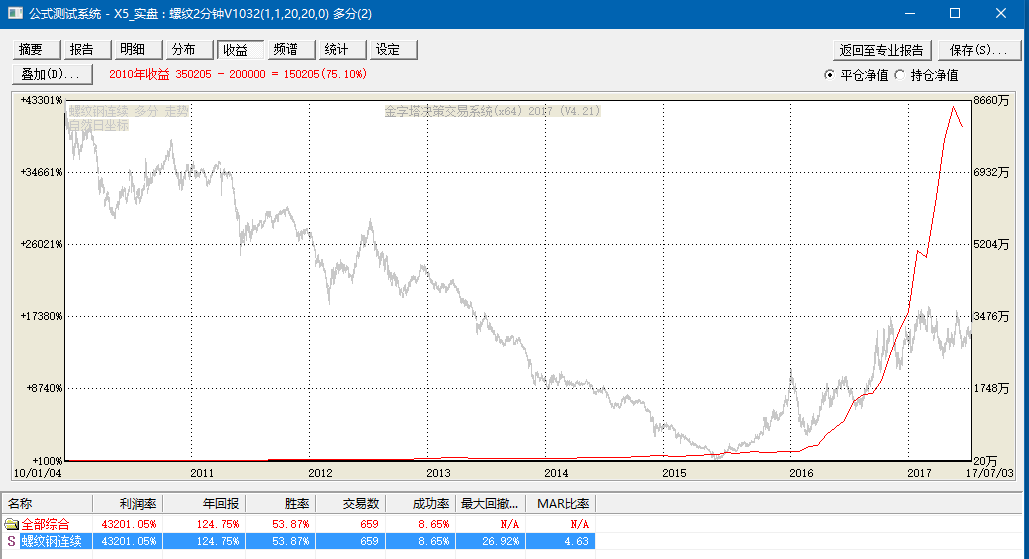Click 43201.05% in the 全部综合 row
The height and width of the screenshot is (559, 1029).
pos(129,524)
